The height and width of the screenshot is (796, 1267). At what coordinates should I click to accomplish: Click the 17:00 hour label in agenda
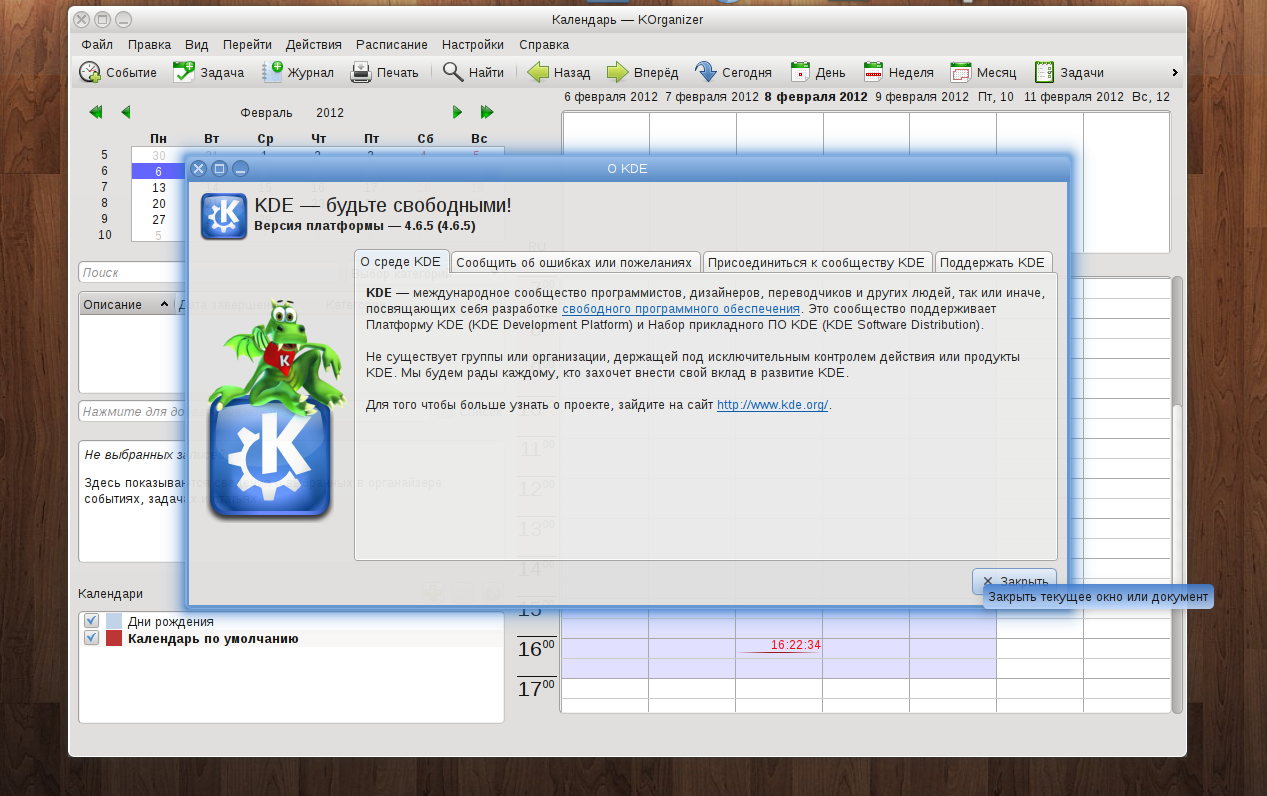(x=536, y=689)
